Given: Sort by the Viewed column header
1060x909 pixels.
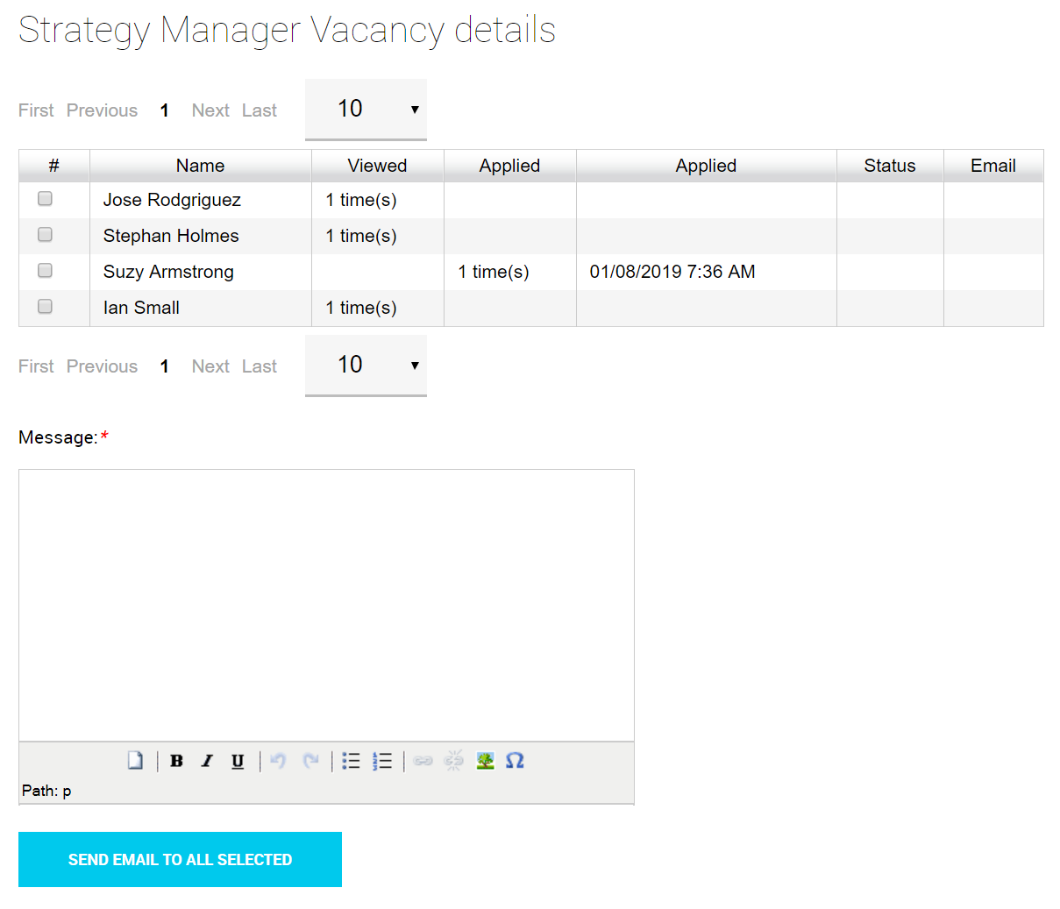Looking at the screenshot, I should click(377, 166).
